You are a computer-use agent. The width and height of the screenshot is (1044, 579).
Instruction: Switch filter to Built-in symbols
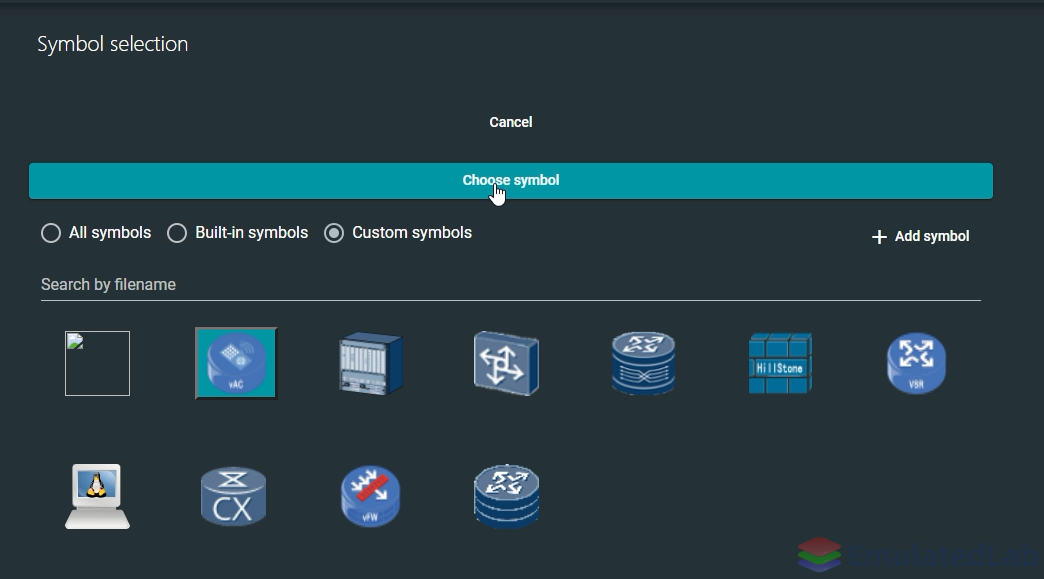[x=177, y=233]
